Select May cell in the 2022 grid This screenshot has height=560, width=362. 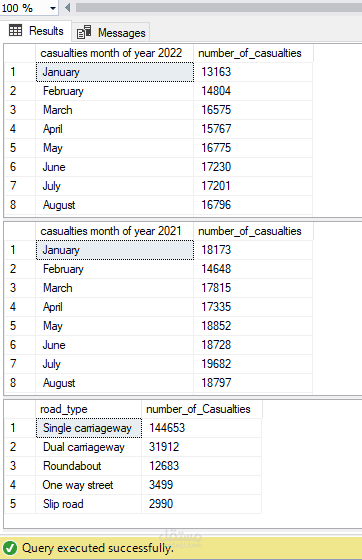pos(114,148)
